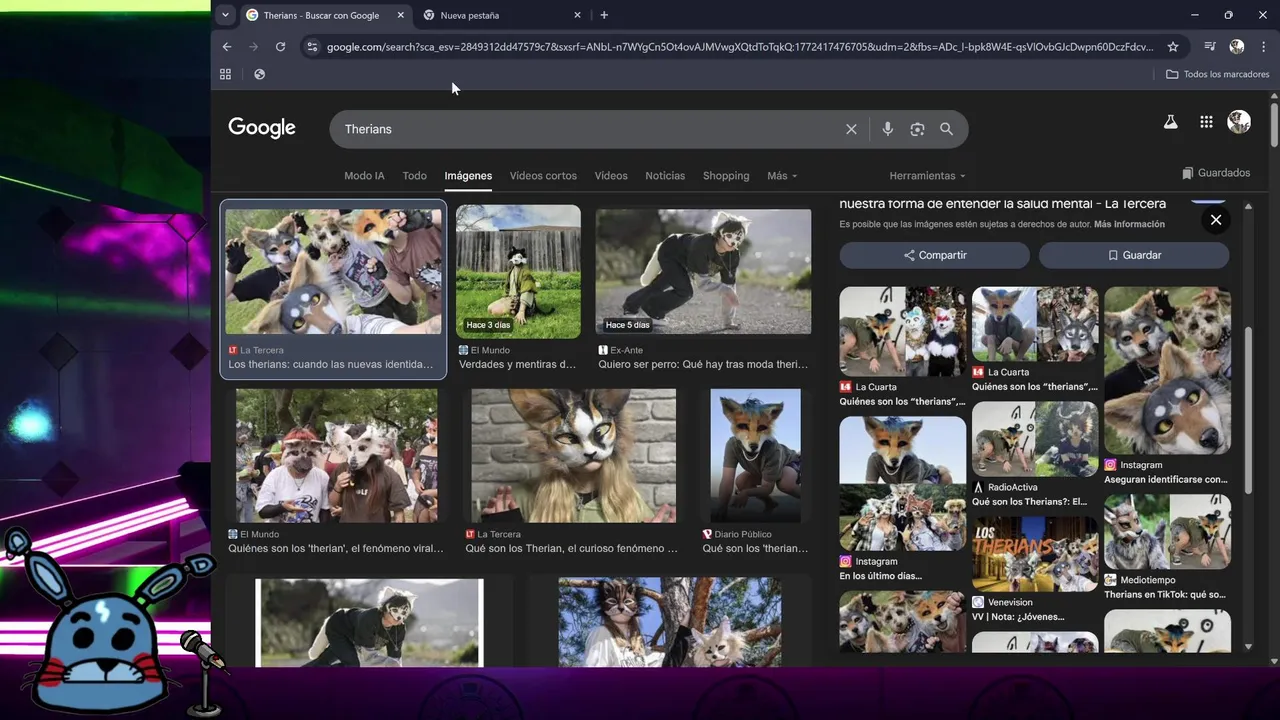Close the Nueva pestaña tab
The image size is (1280, 720).
[577, 15]
